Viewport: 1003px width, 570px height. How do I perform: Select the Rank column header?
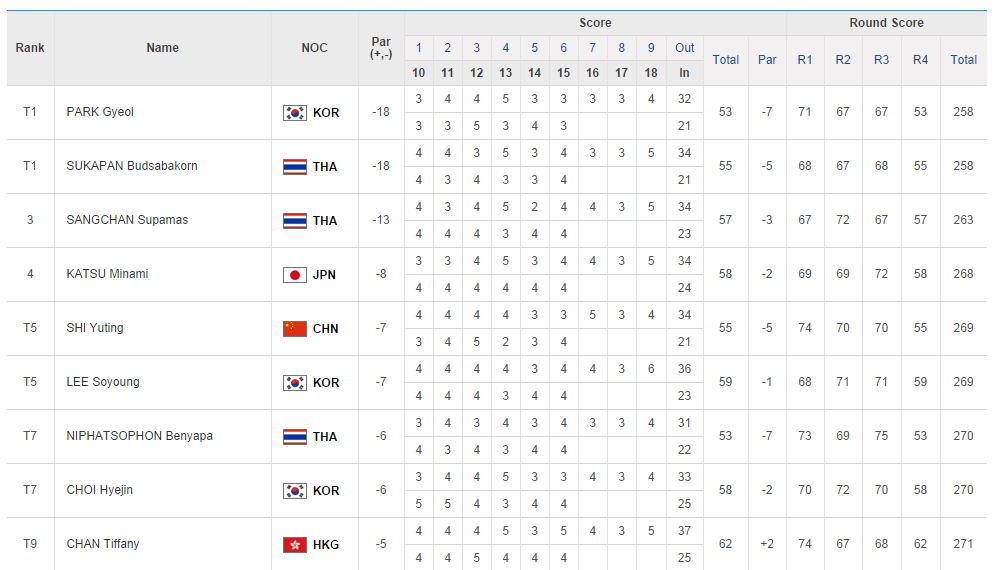[x=30, y=48]
